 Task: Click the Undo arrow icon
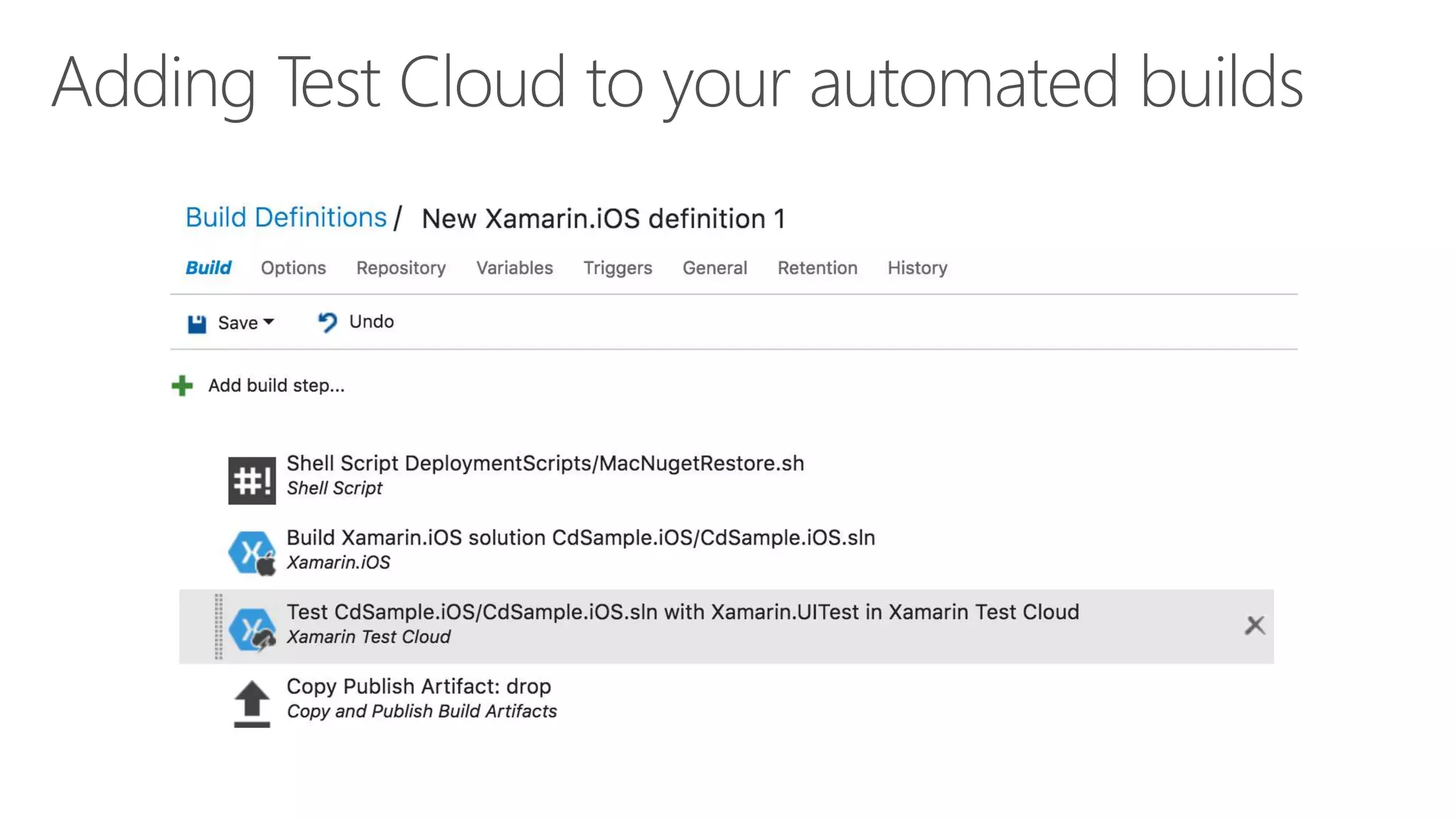click(x=327, y=322)
